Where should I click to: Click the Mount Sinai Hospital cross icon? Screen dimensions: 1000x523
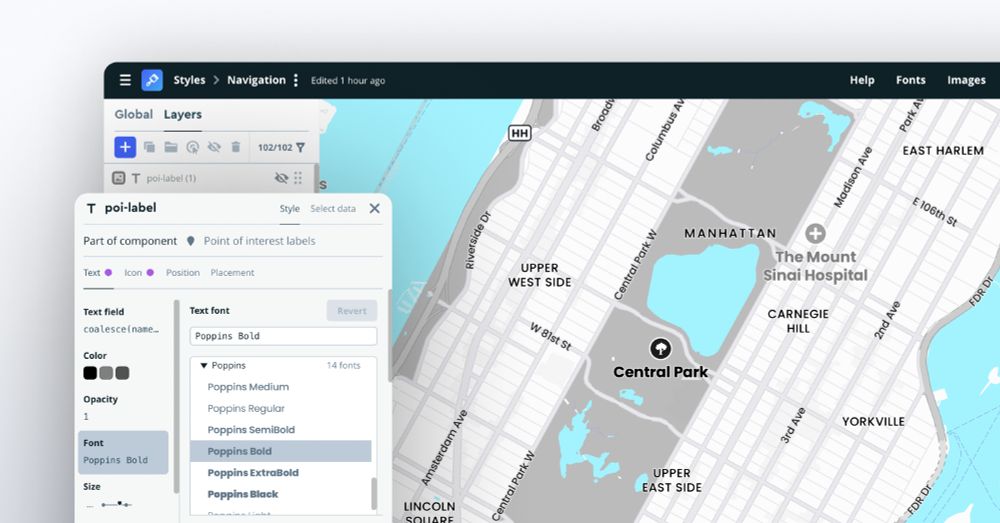(x=815, y=233)
